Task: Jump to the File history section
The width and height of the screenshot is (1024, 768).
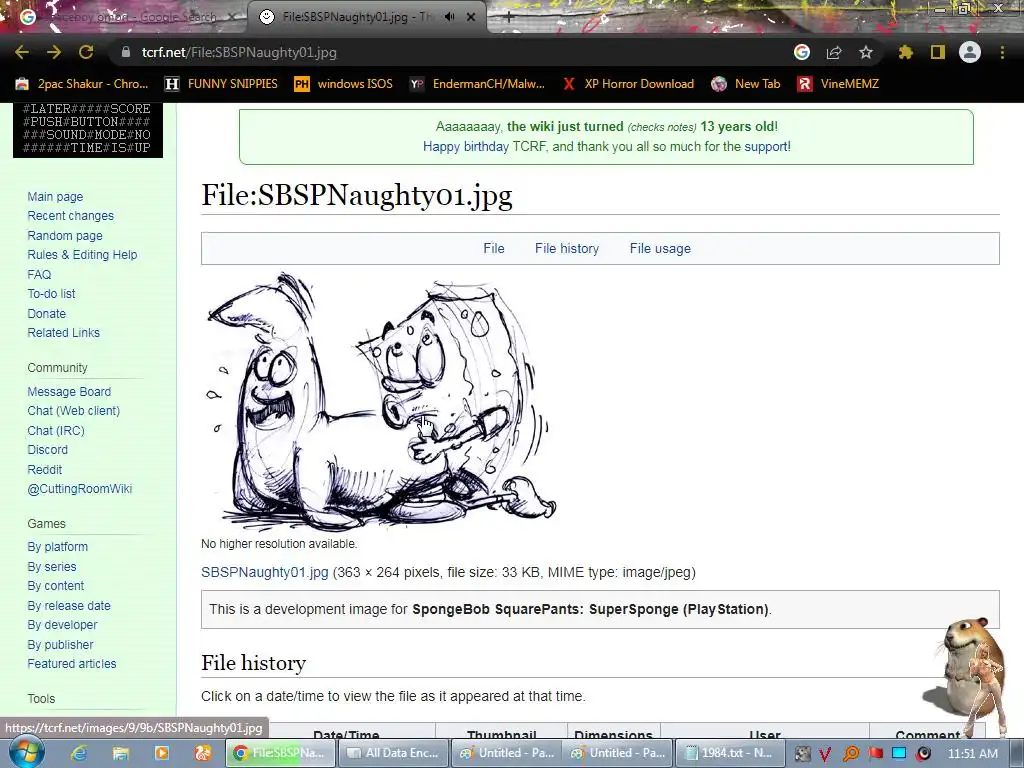Action: pyautogui.click(x=567, y=248)
